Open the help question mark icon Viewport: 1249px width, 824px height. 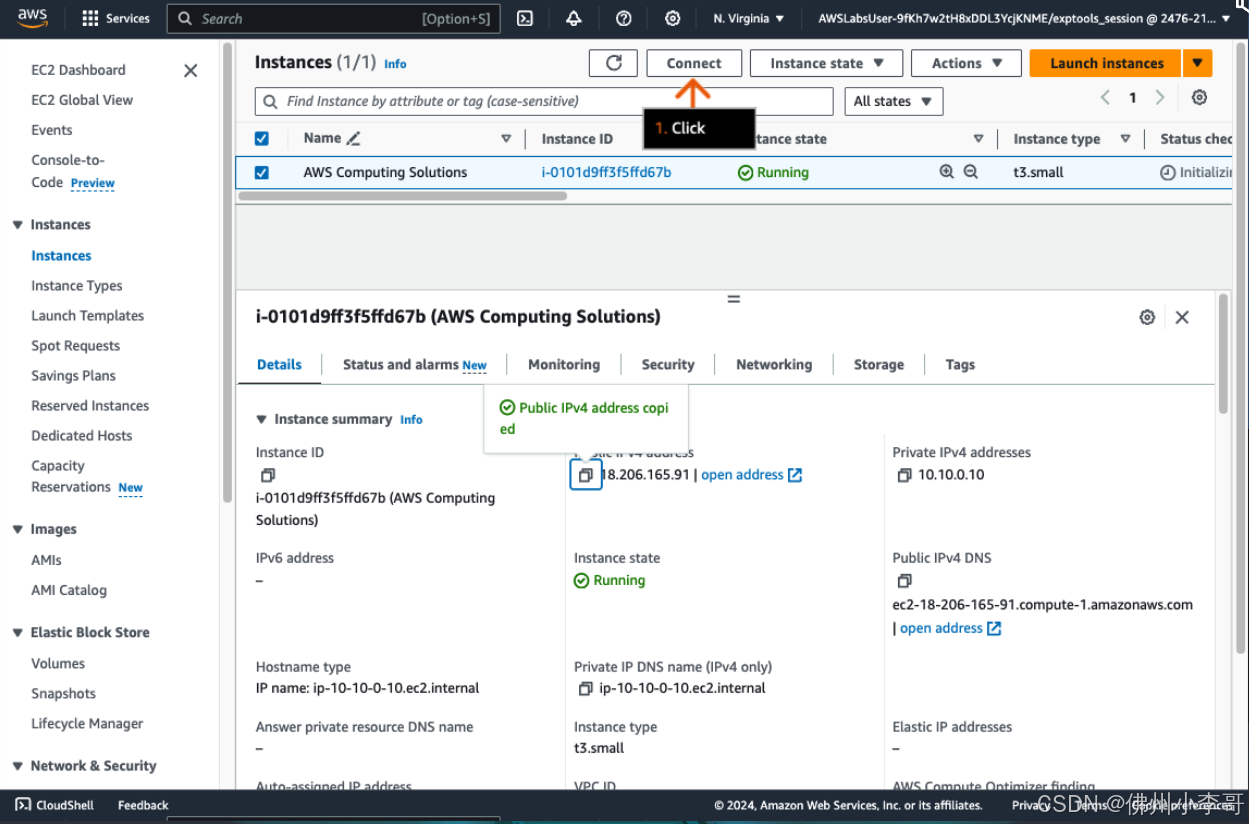[x=624, y=19]
